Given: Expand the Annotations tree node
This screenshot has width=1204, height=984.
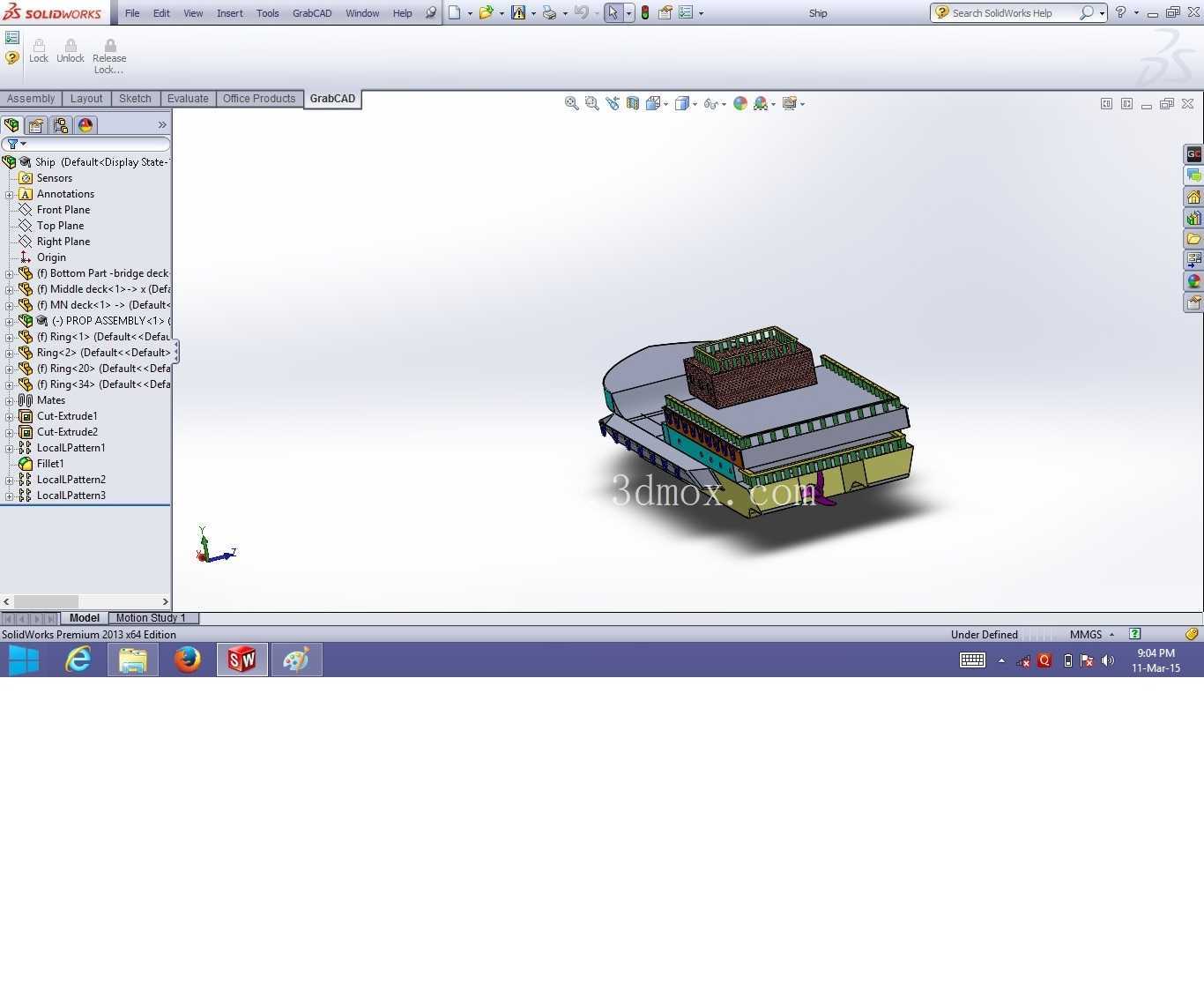Looking at the screenshot, I should (x=9, y=194).
